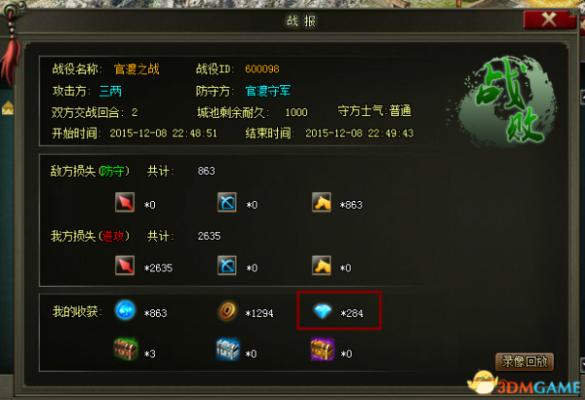The height and width of the screenshot is (400, 585).
Task: Click enemy losses bow archer icon
Action: pos(227,203)
